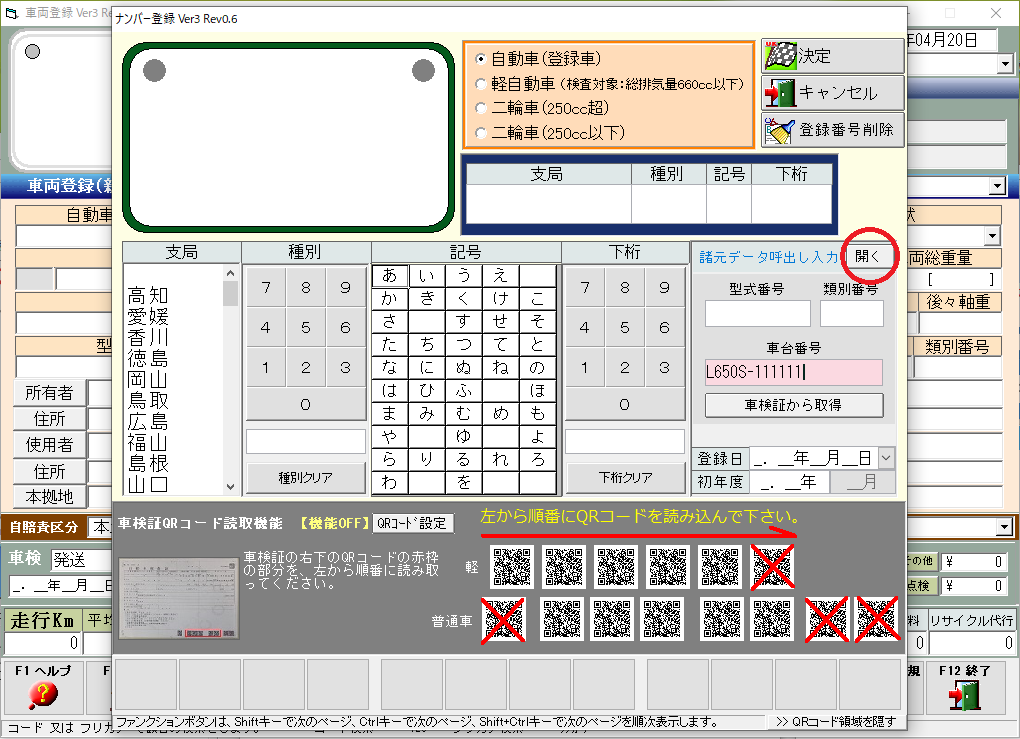Click the わ key in 記号 grid
This screenshot has height=739, width=1020.
tap(390, 482)
